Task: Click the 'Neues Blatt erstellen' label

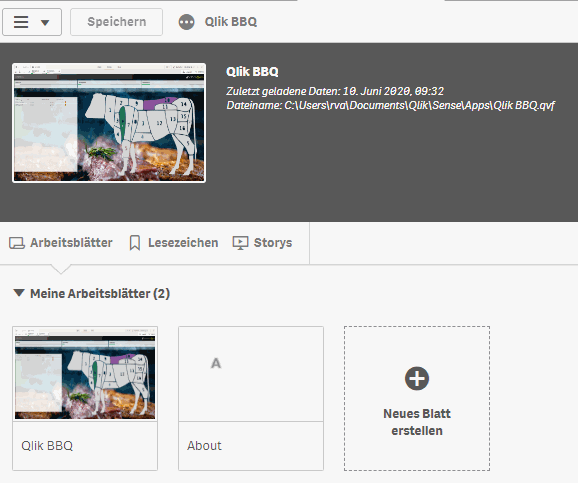Action: tap(417, 422)
